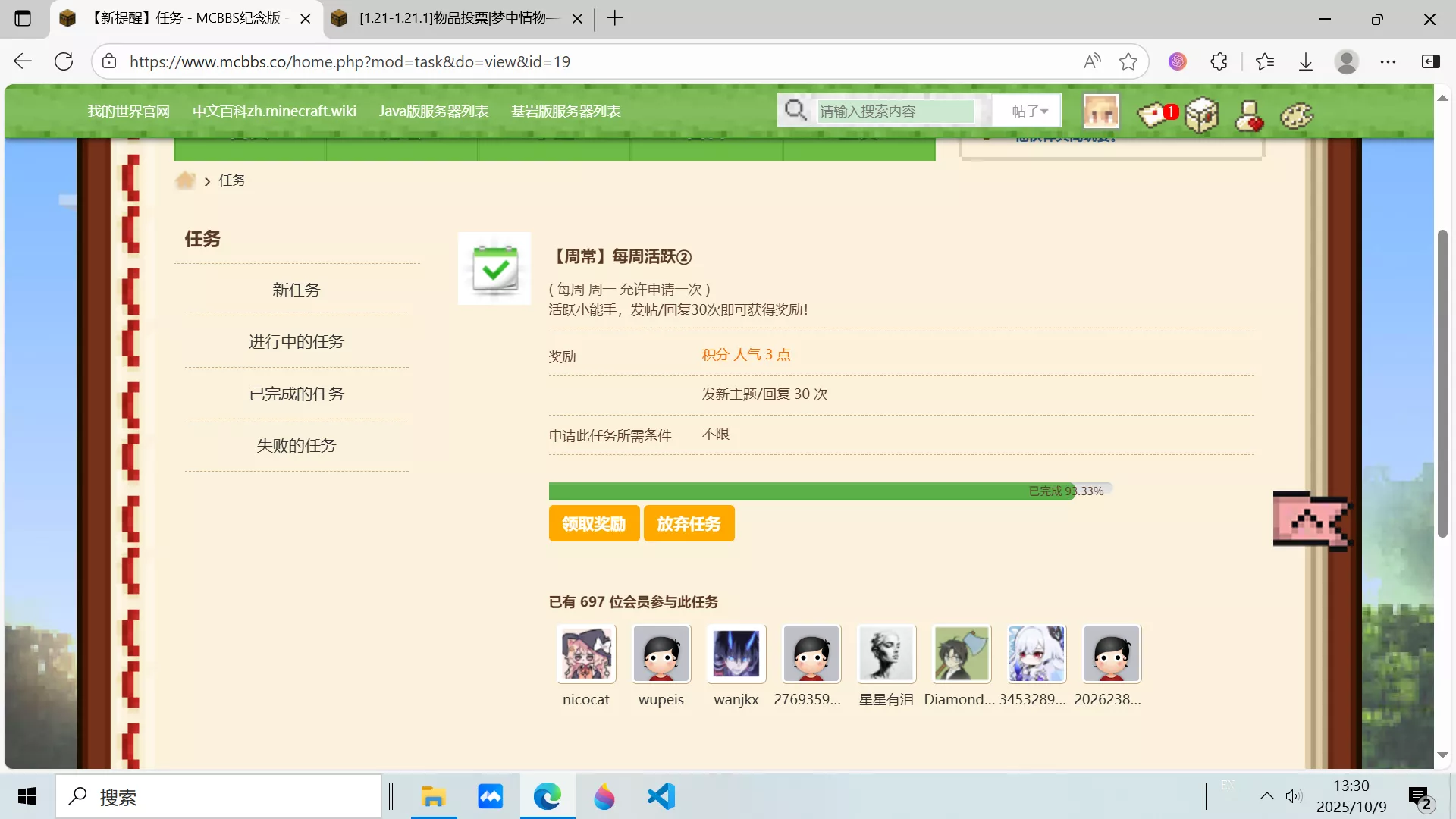Open the palette theme icon in header
Image resolution: width=1456 pixels, height=819 pixels.
[x=1296, y=115]
